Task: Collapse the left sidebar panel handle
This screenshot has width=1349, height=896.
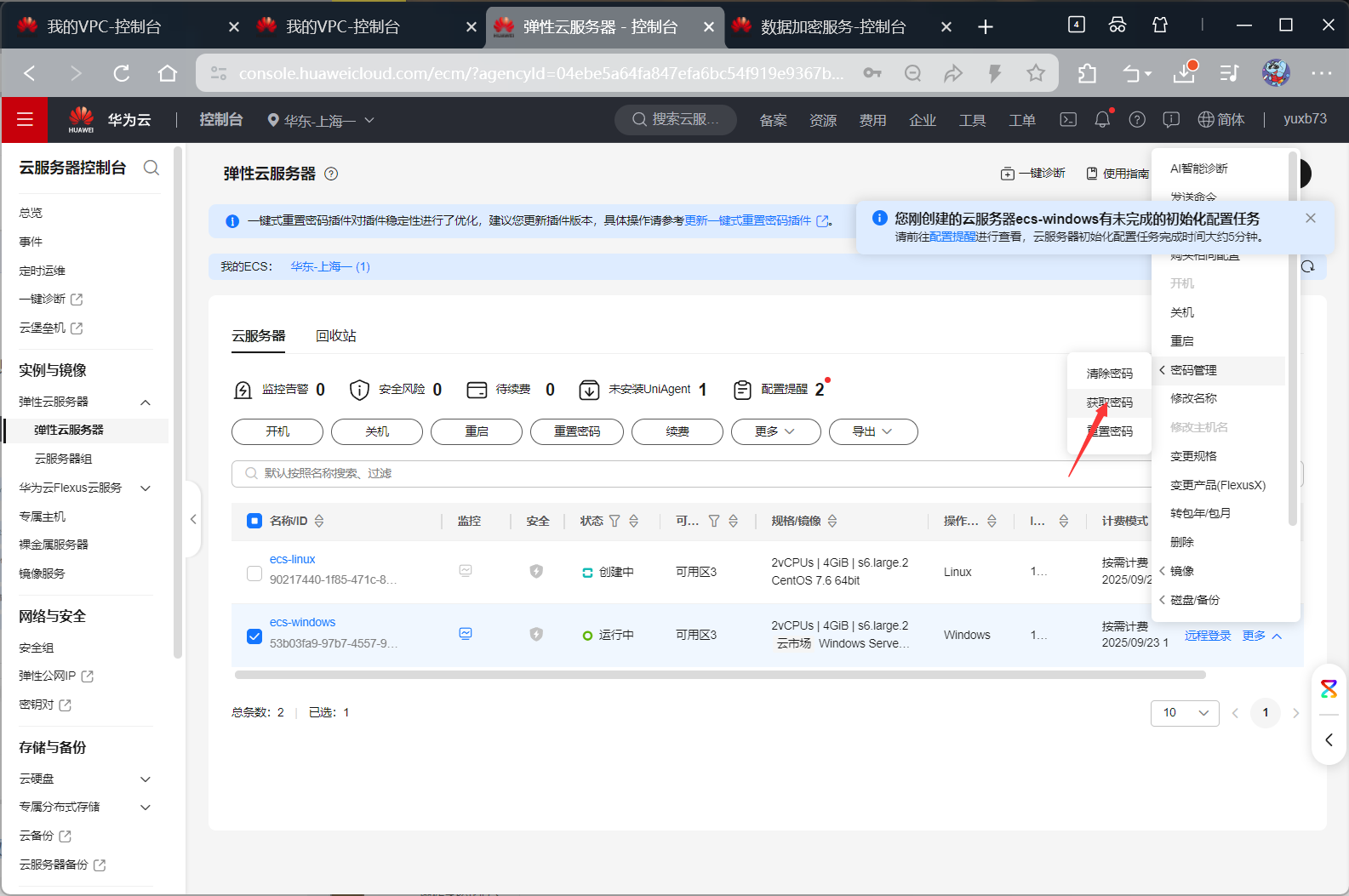Action: pos(193,519)
